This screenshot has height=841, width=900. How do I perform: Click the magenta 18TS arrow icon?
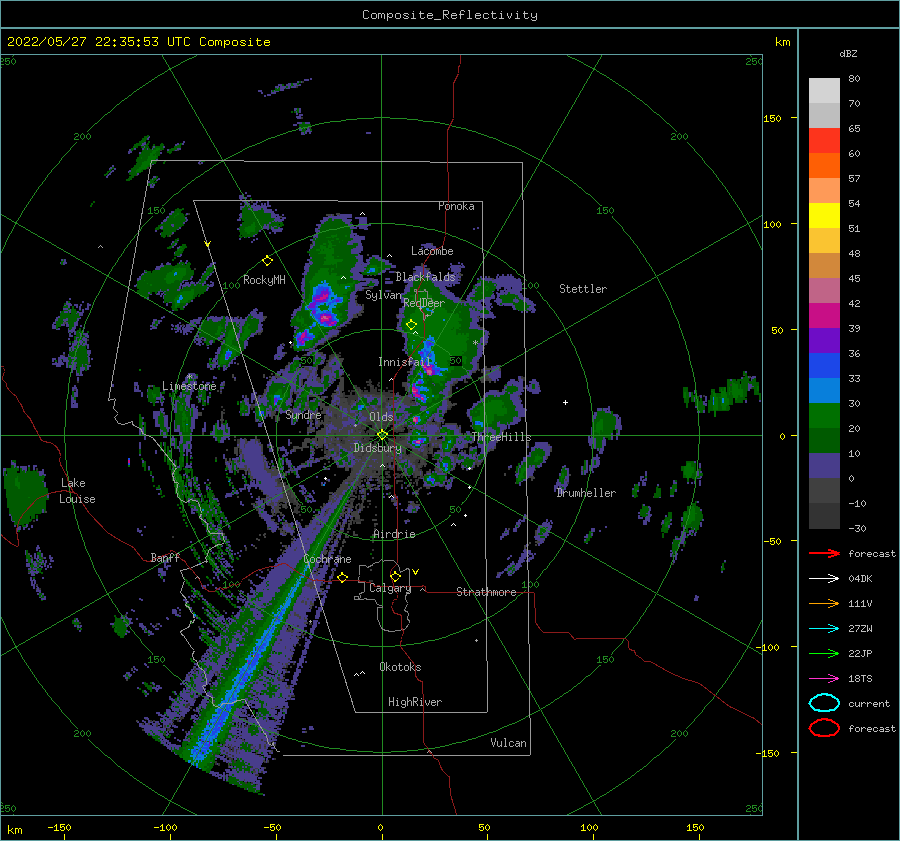click(824, 678)
